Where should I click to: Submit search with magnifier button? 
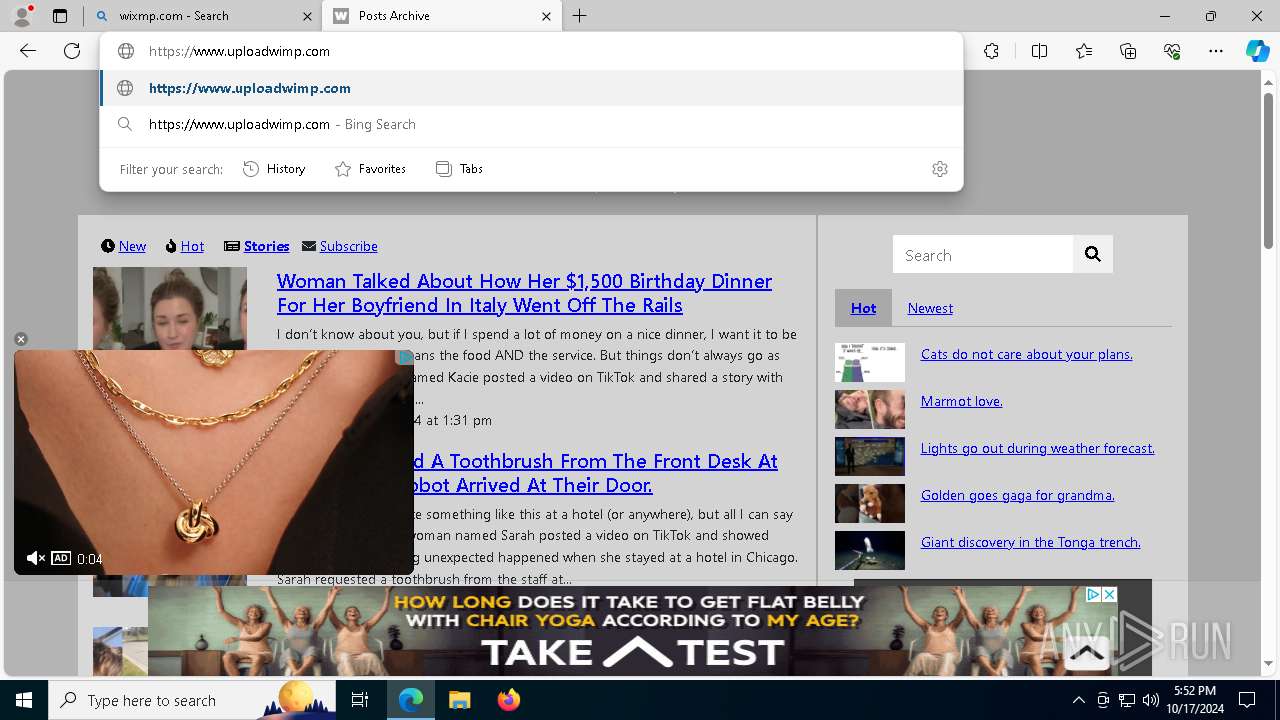click(1093, 255)
